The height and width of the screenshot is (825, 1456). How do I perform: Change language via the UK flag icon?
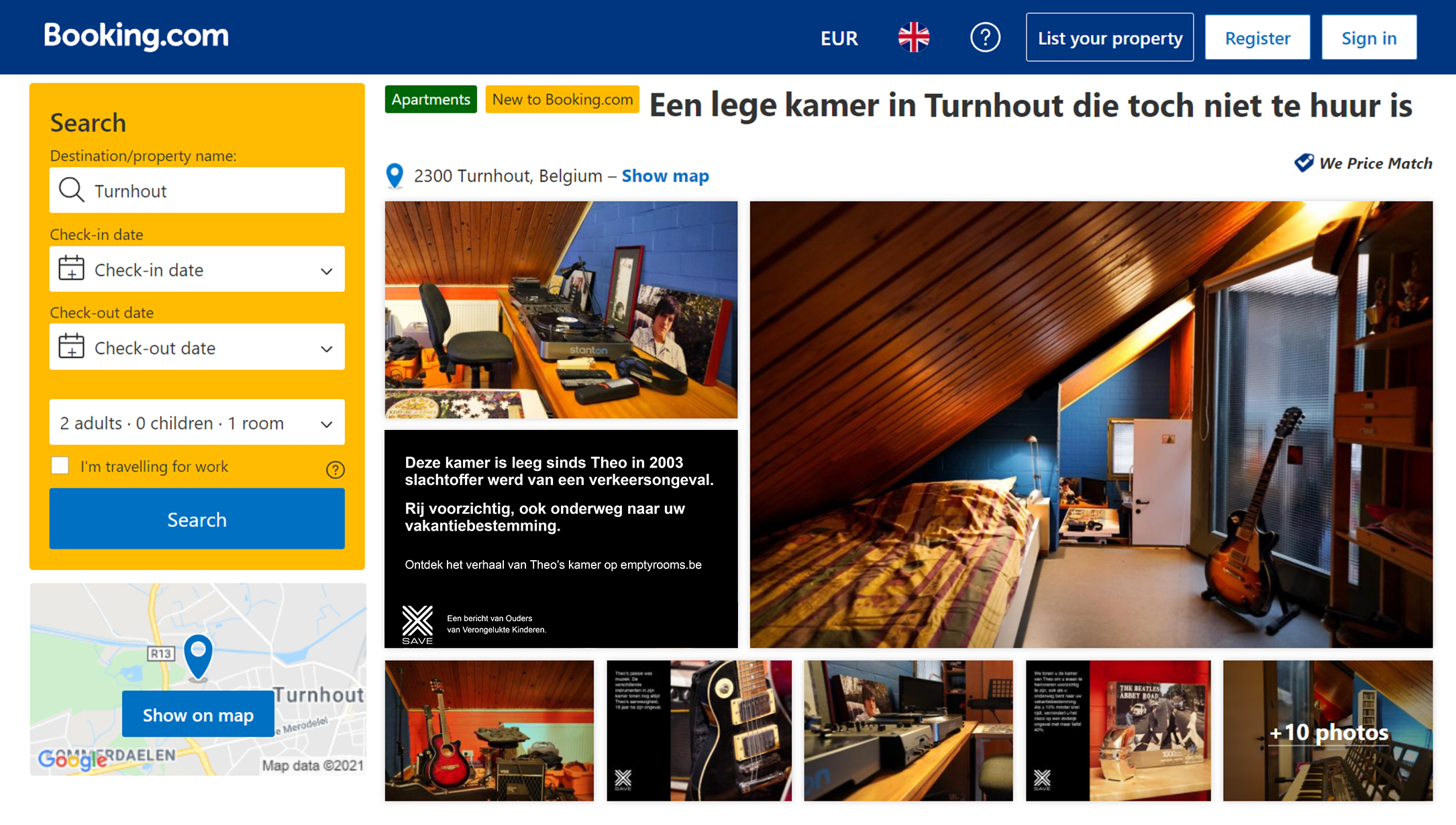[x=914, y=38]
